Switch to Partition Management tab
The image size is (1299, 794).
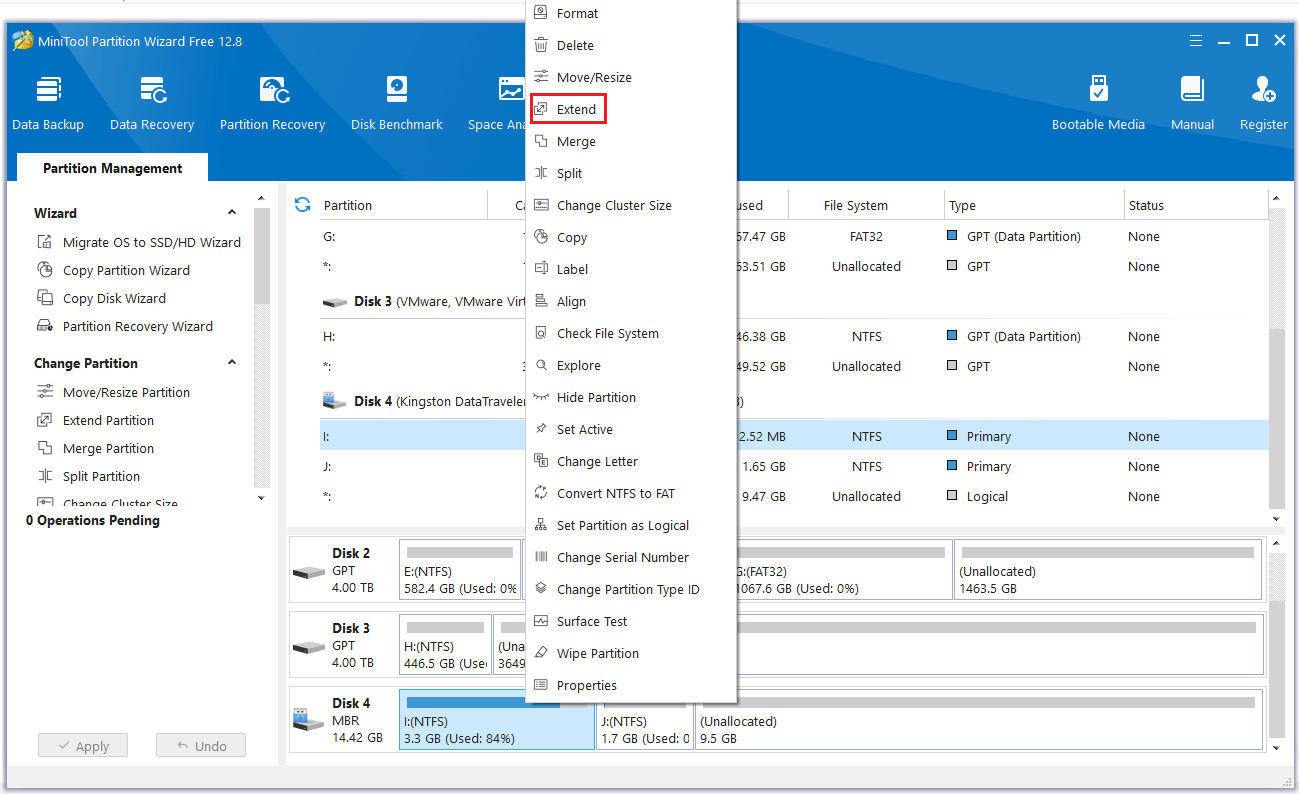pyautogui.click(x=113, y=168)
